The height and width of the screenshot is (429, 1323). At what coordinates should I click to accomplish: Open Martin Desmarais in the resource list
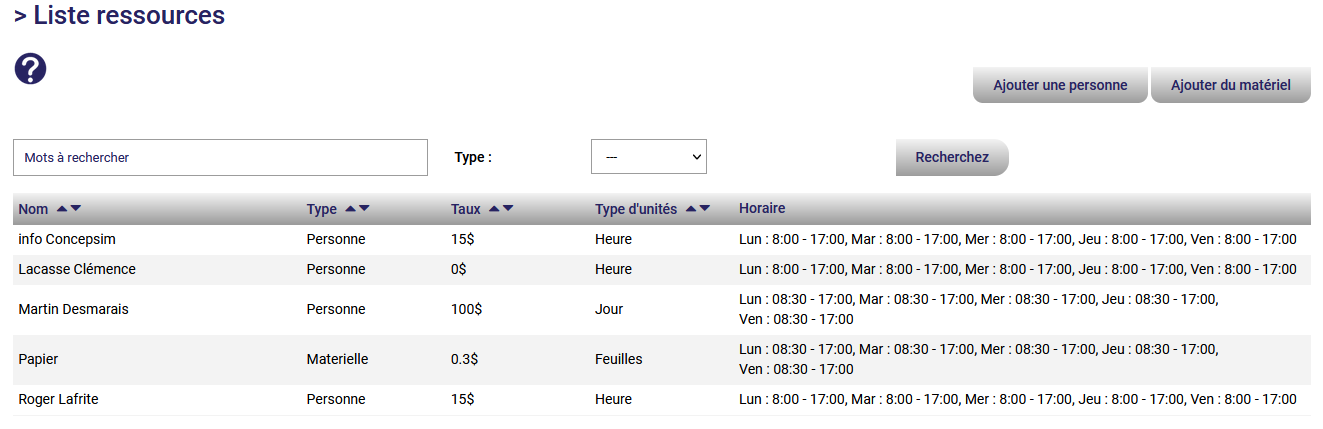73,310
